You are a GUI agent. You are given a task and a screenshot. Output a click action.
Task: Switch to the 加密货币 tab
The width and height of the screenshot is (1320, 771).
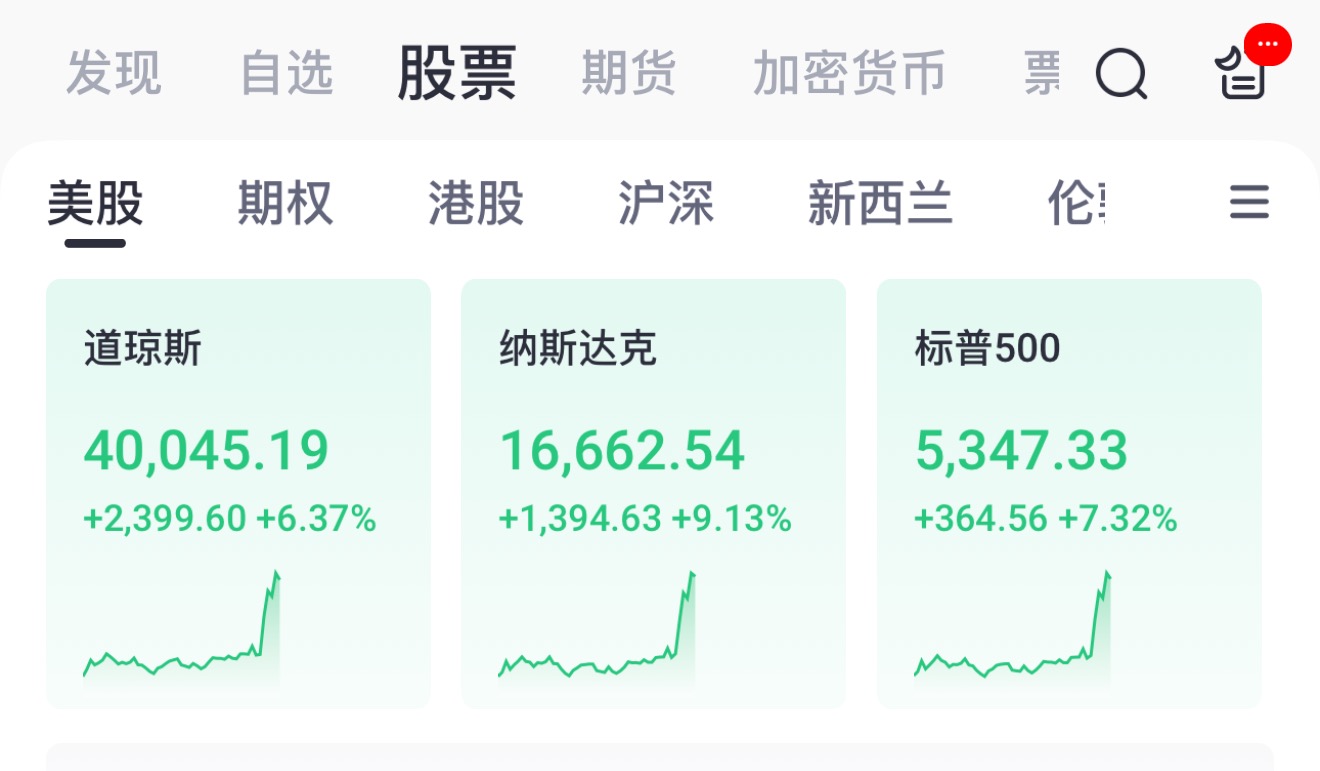coord(849,74)
